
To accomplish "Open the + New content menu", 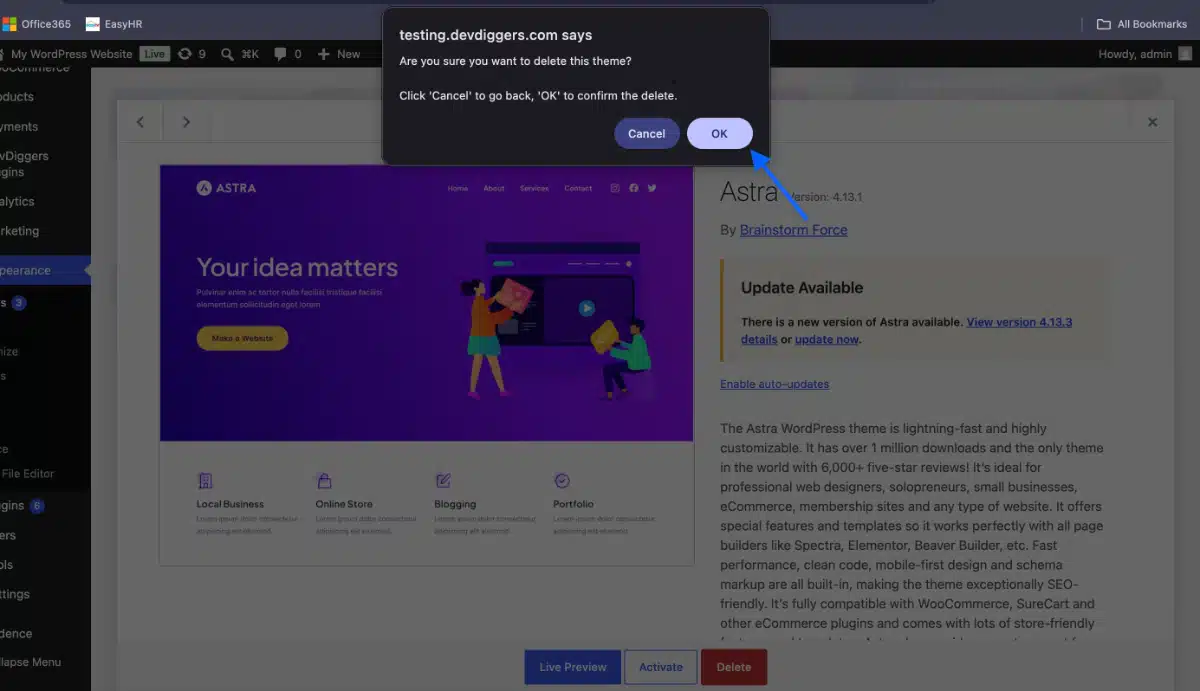I will (339, 54).
